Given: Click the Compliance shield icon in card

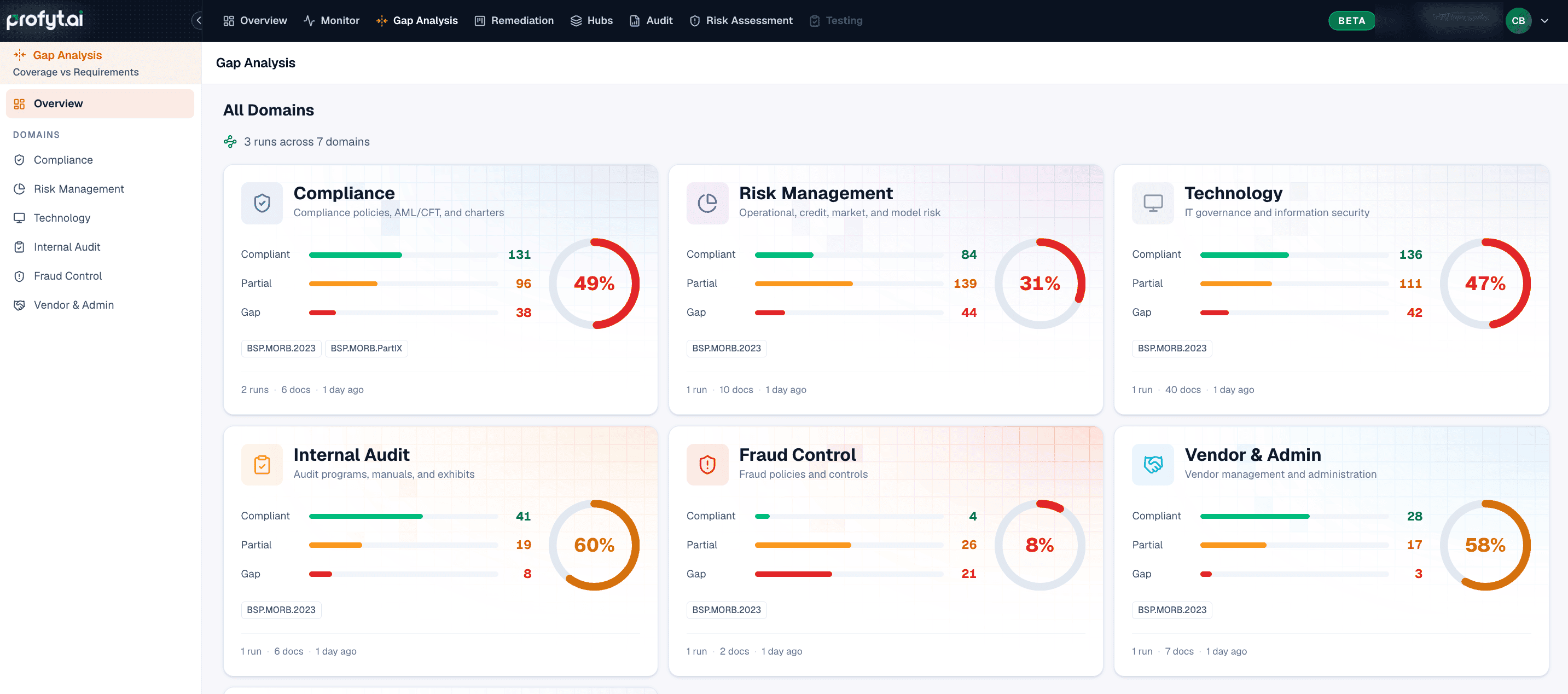Looking at the screenshot, I should pos(262,203).
